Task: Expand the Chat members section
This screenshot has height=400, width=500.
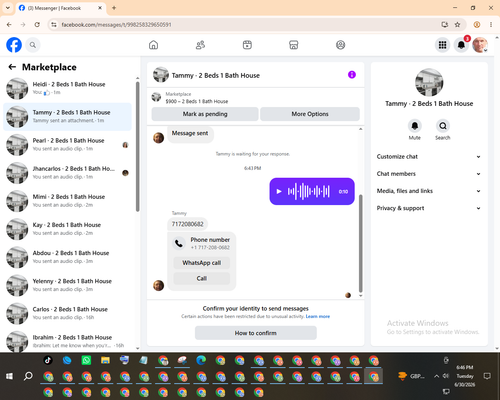Action: click(429, 174)
